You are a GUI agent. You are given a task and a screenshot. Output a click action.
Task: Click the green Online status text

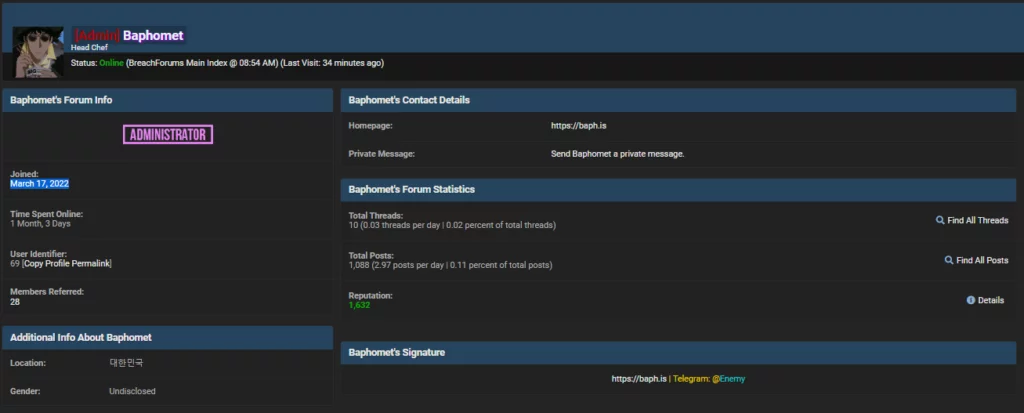click(x=111, y=63)
